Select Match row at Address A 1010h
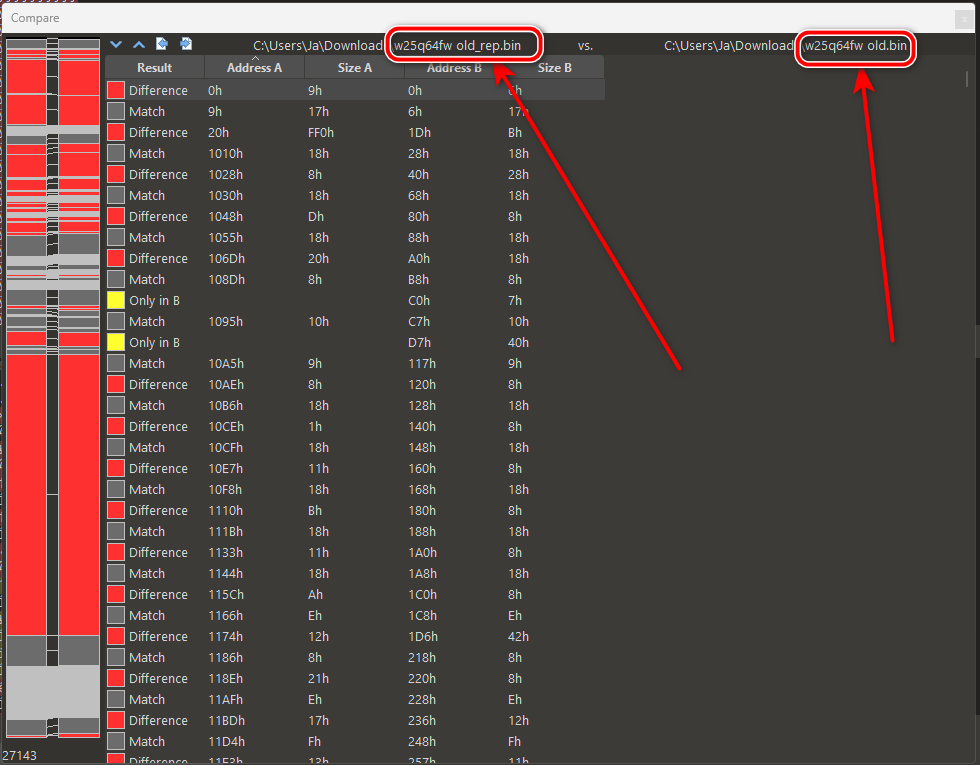The width and height of the screenshot is (980, 765). [x=355, y=153]
